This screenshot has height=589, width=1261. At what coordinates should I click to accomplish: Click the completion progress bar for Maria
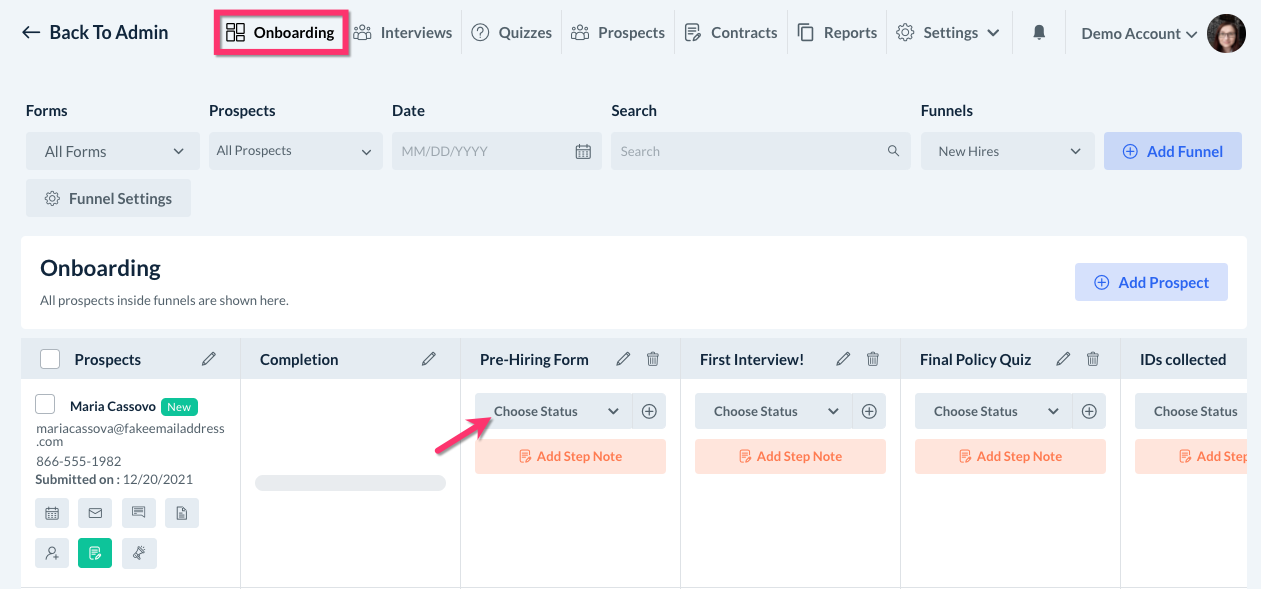coord(350,483)
